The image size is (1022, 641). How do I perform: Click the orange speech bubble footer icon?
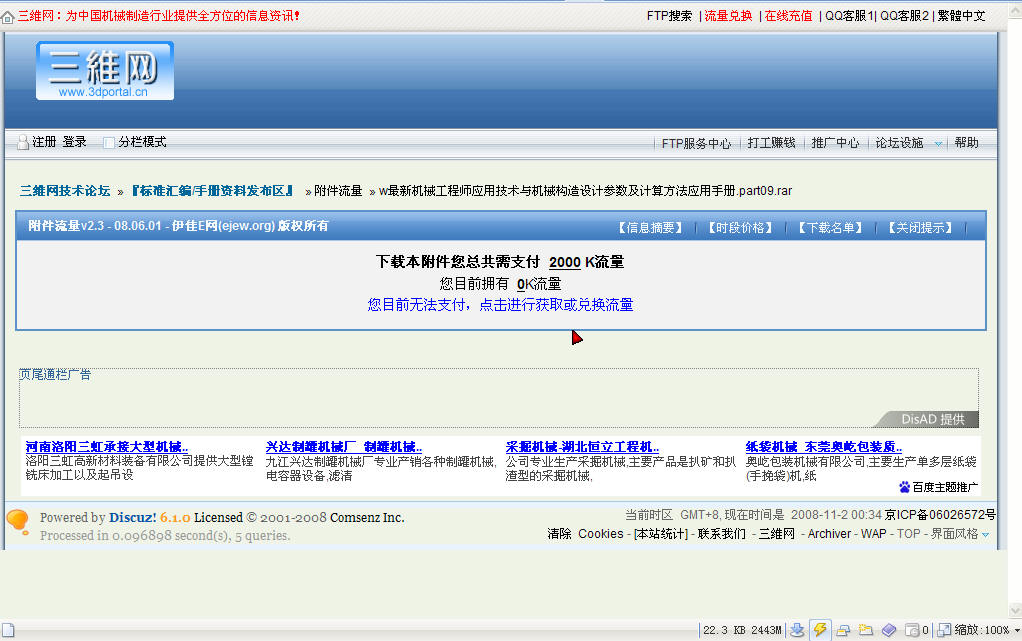coord(18,523)
